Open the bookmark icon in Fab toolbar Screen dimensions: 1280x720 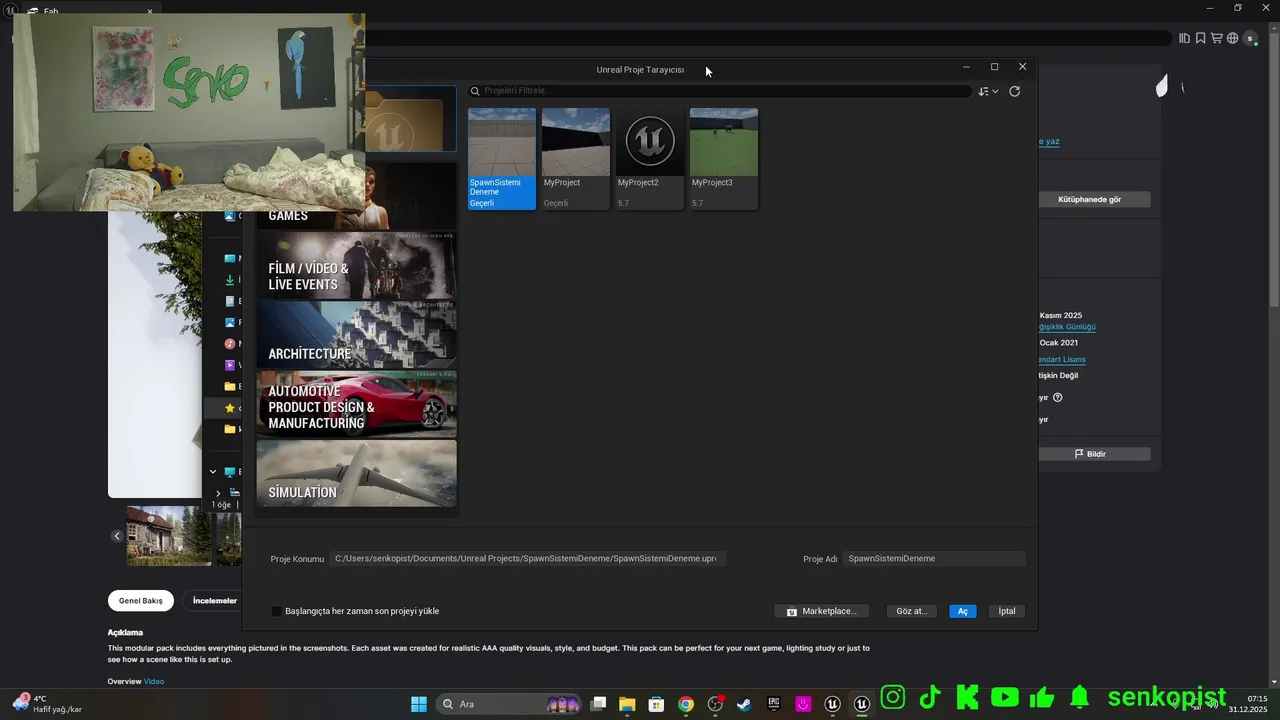click(1200, 38)
